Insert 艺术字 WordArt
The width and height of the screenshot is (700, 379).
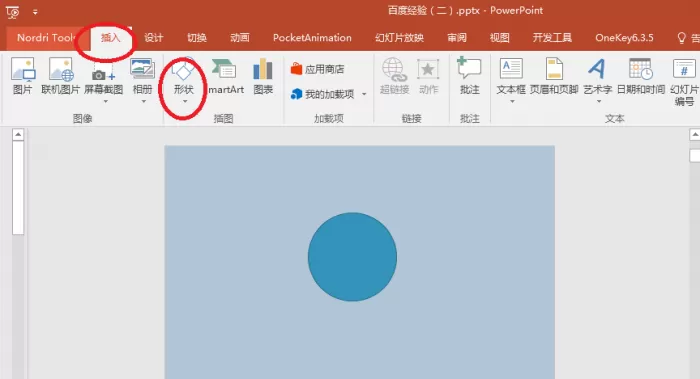tap(597, 76)
